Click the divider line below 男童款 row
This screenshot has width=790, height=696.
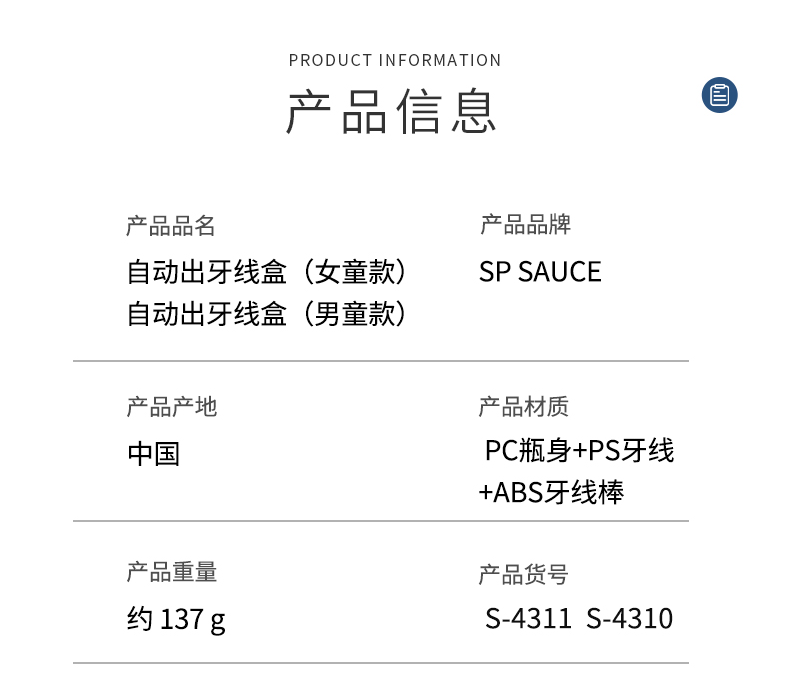380,361
